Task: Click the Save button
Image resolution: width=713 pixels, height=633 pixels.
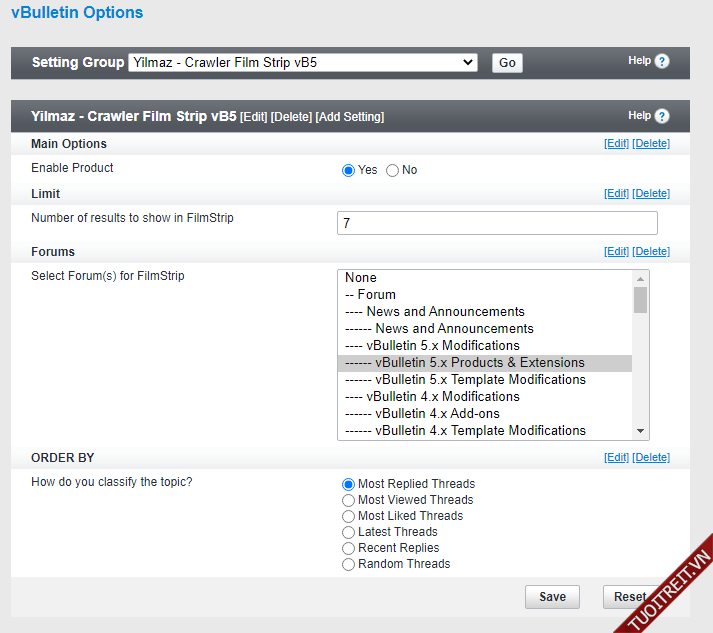Action: [552, 597]
